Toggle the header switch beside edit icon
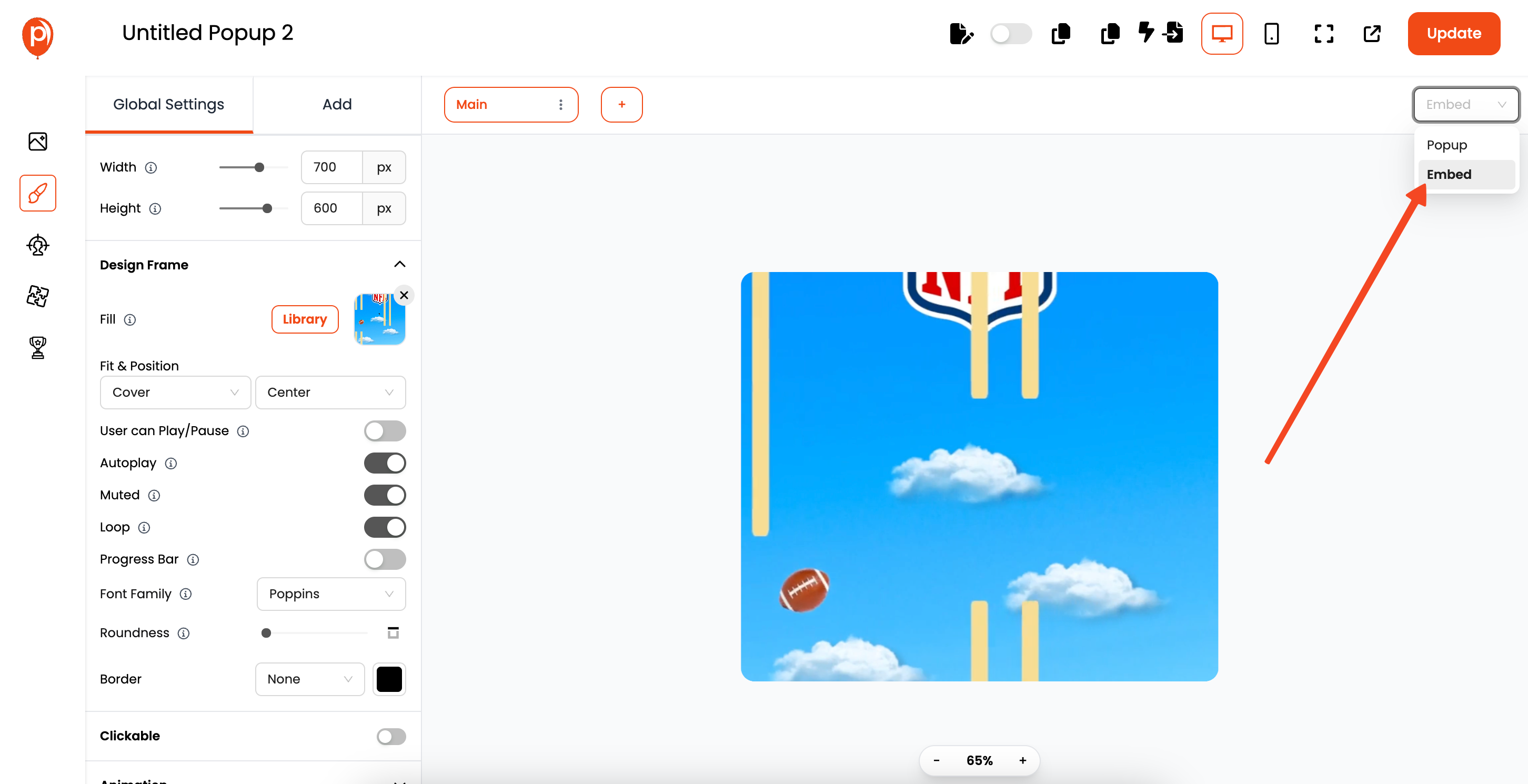 point(1011,34)
